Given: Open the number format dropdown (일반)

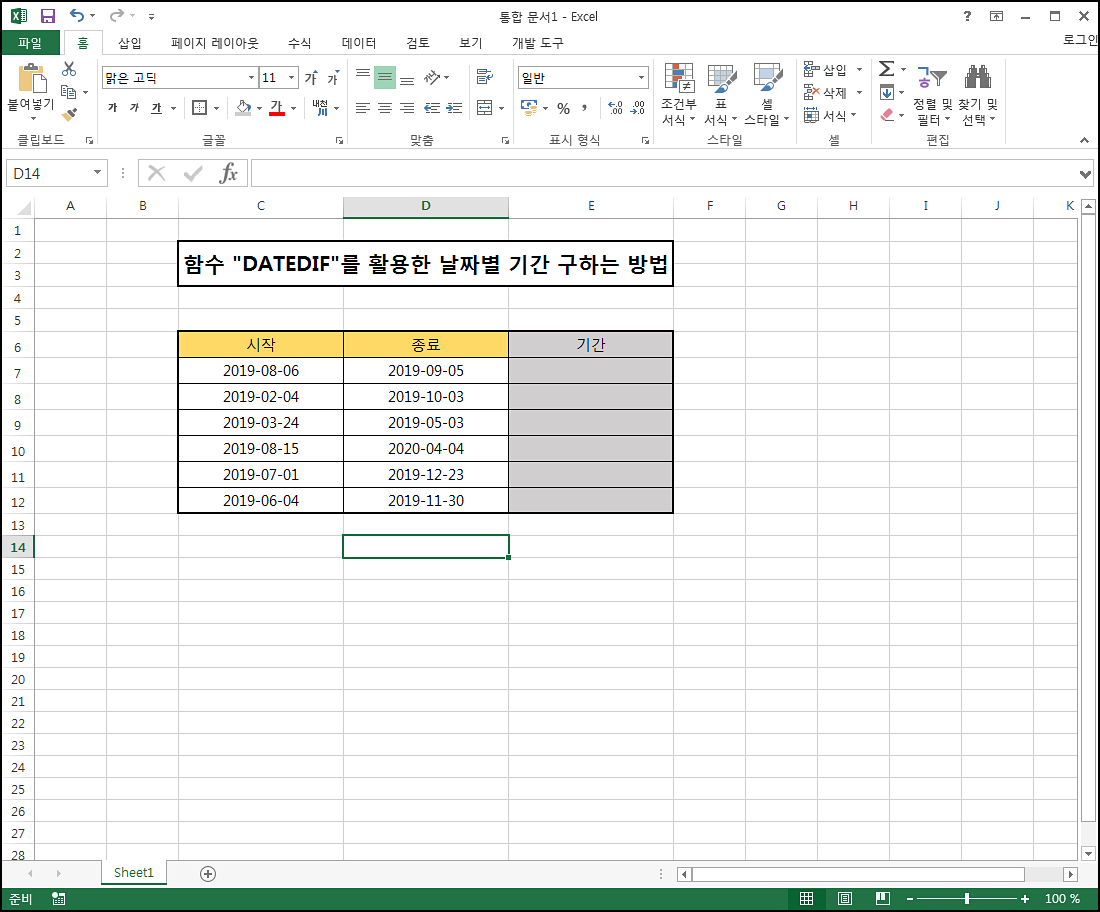Looking at the screenshot, I should pos(641,78).
